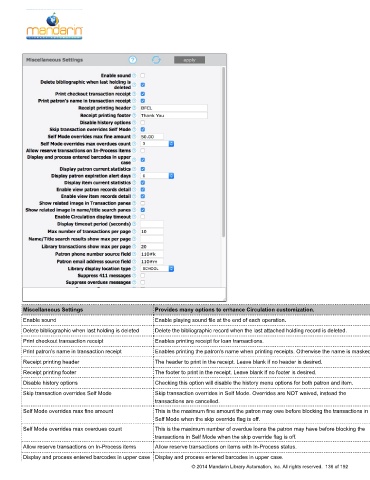
Task: Click info icon beside Allow reserve transactions on In-Process items
Action: (134, 151)
